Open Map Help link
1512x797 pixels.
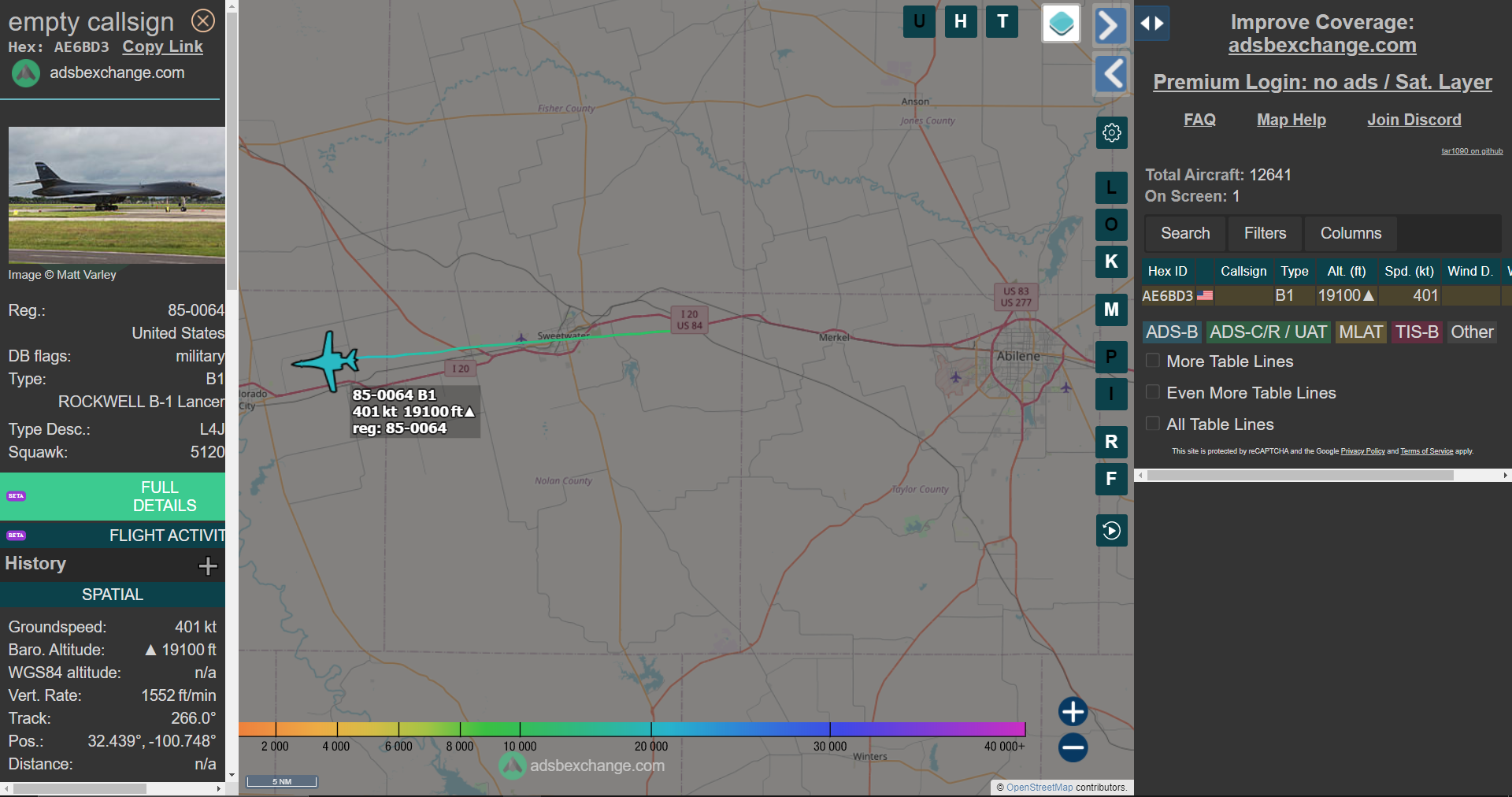click(1291, 120)
